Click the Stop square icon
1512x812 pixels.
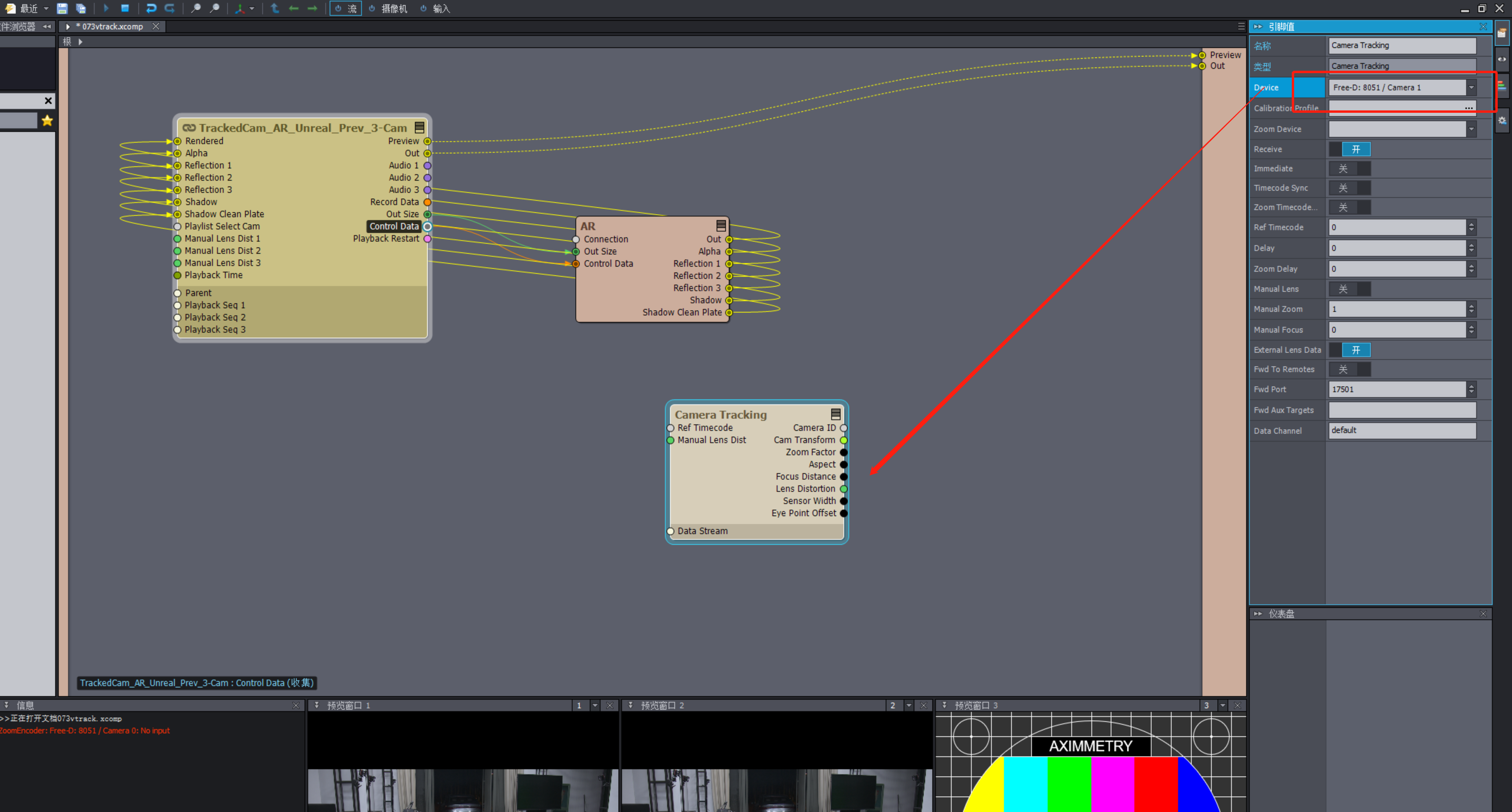125,8
